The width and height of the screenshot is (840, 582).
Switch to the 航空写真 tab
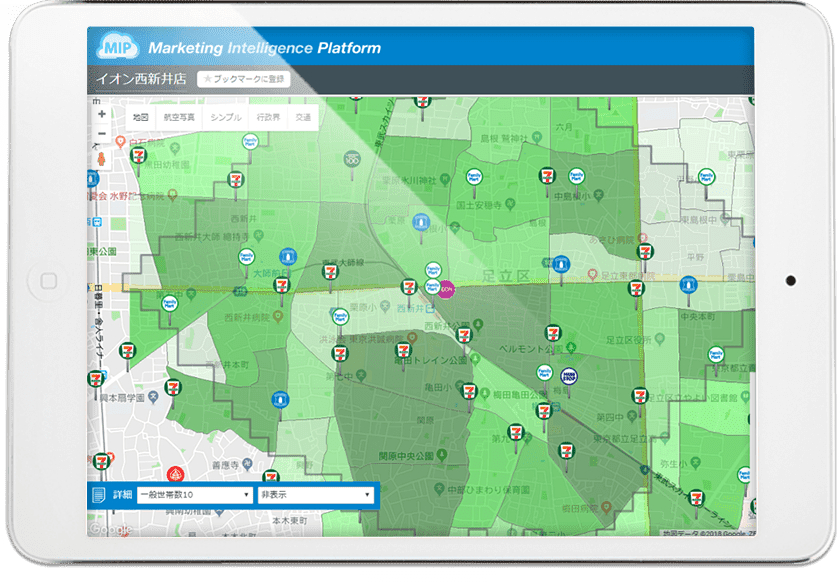tap(179, 117)
